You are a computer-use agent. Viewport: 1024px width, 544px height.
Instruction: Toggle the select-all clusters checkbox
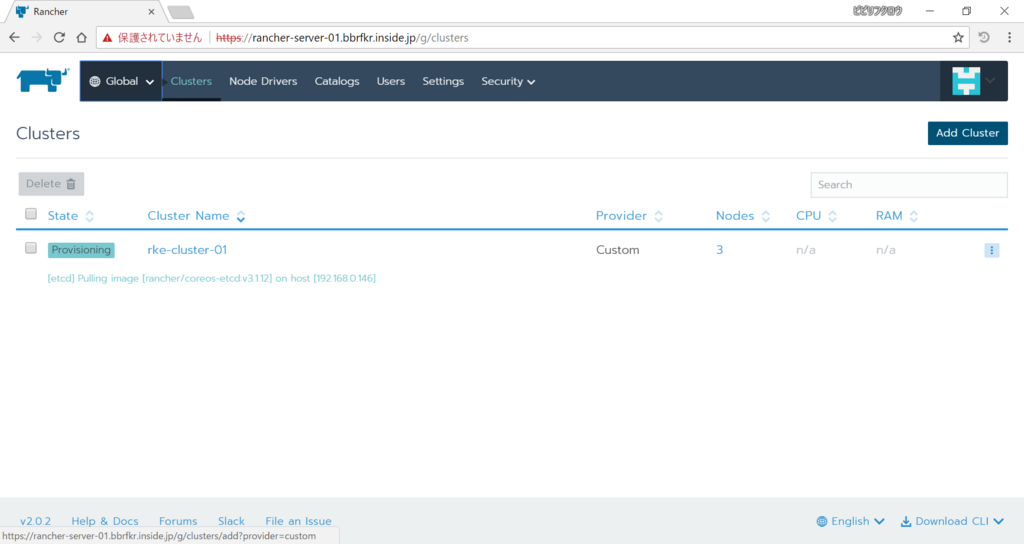coord(31,214)
